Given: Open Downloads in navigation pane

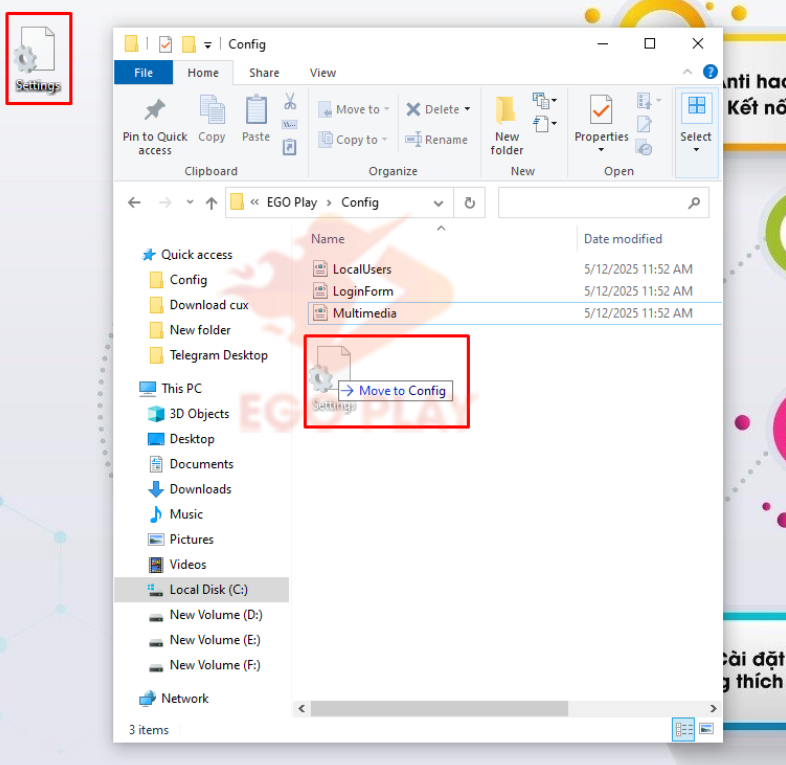Looking at the screenshot, I should coord(200,489).
